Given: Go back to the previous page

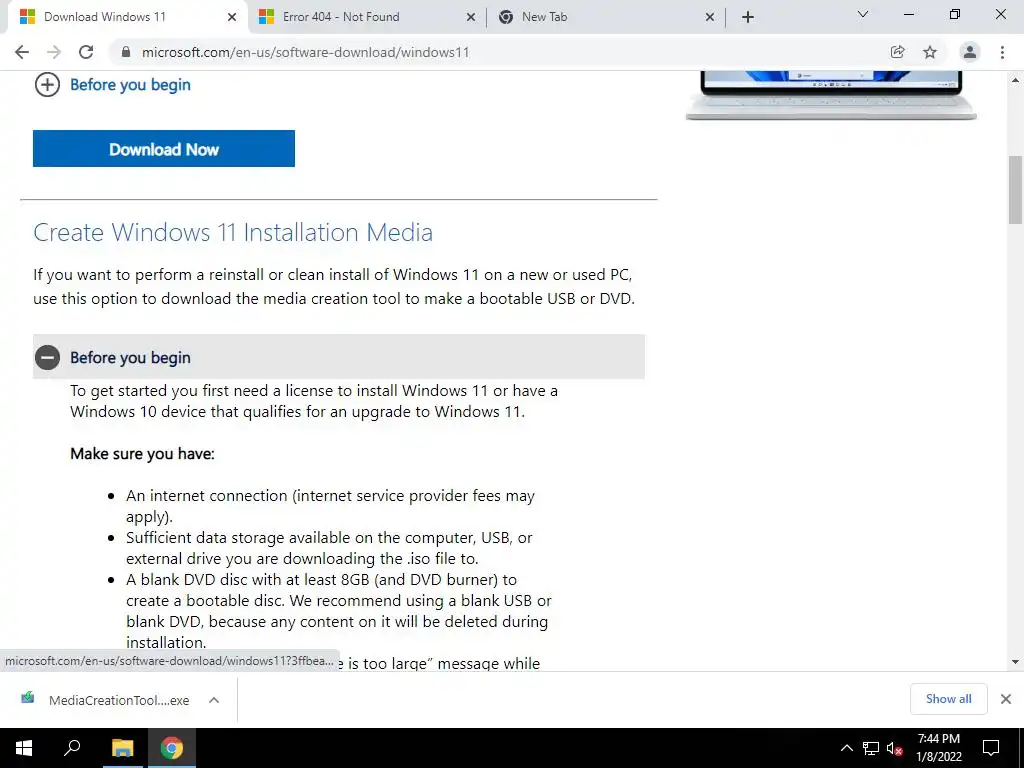Looking at the screenshot, I should (22, 52).
